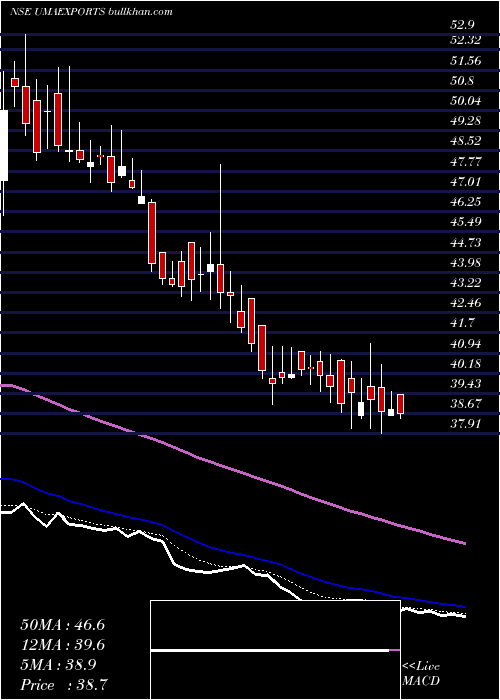
Task: Click the 46.25 price axis label
Action: click(465, 202)
